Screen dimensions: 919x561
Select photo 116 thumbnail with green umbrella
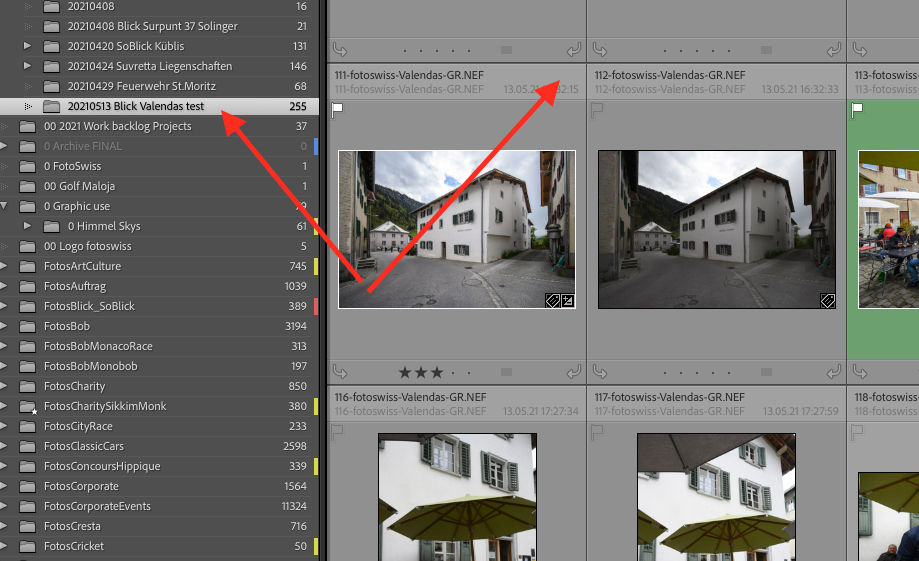[x=457, y=497]
